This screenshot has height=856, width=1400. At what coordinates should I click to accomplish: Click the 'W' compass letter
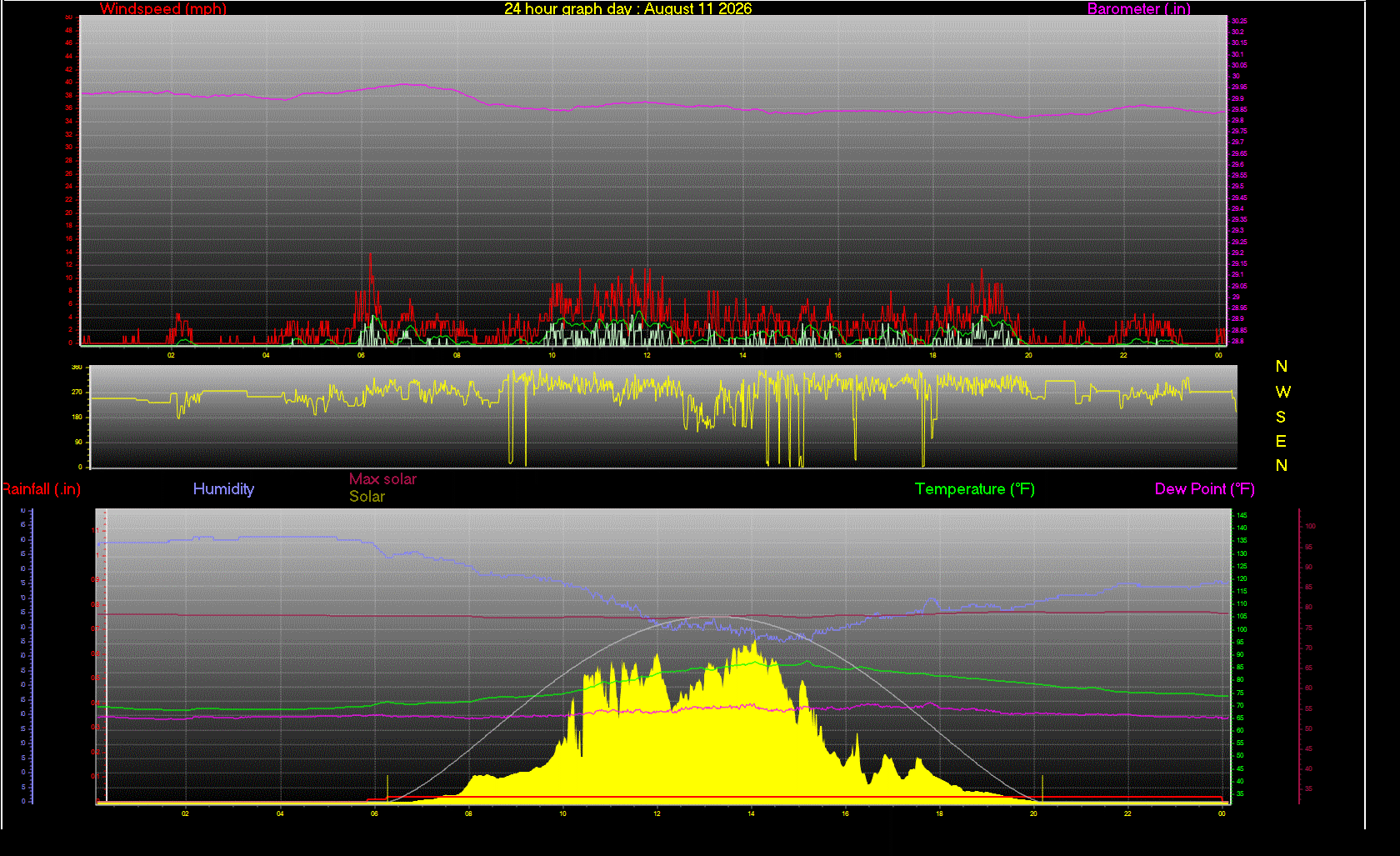coord(1282,391)
